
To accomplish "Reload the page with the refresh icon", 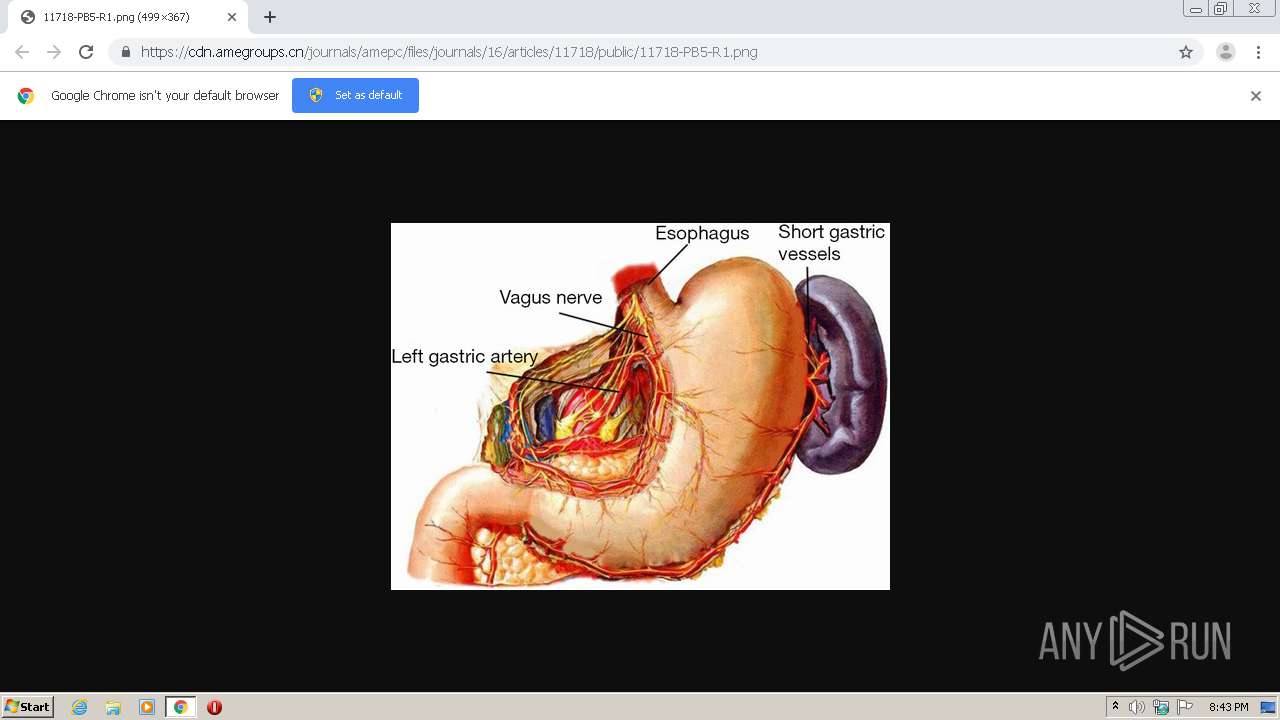I will tap(86, 52).
